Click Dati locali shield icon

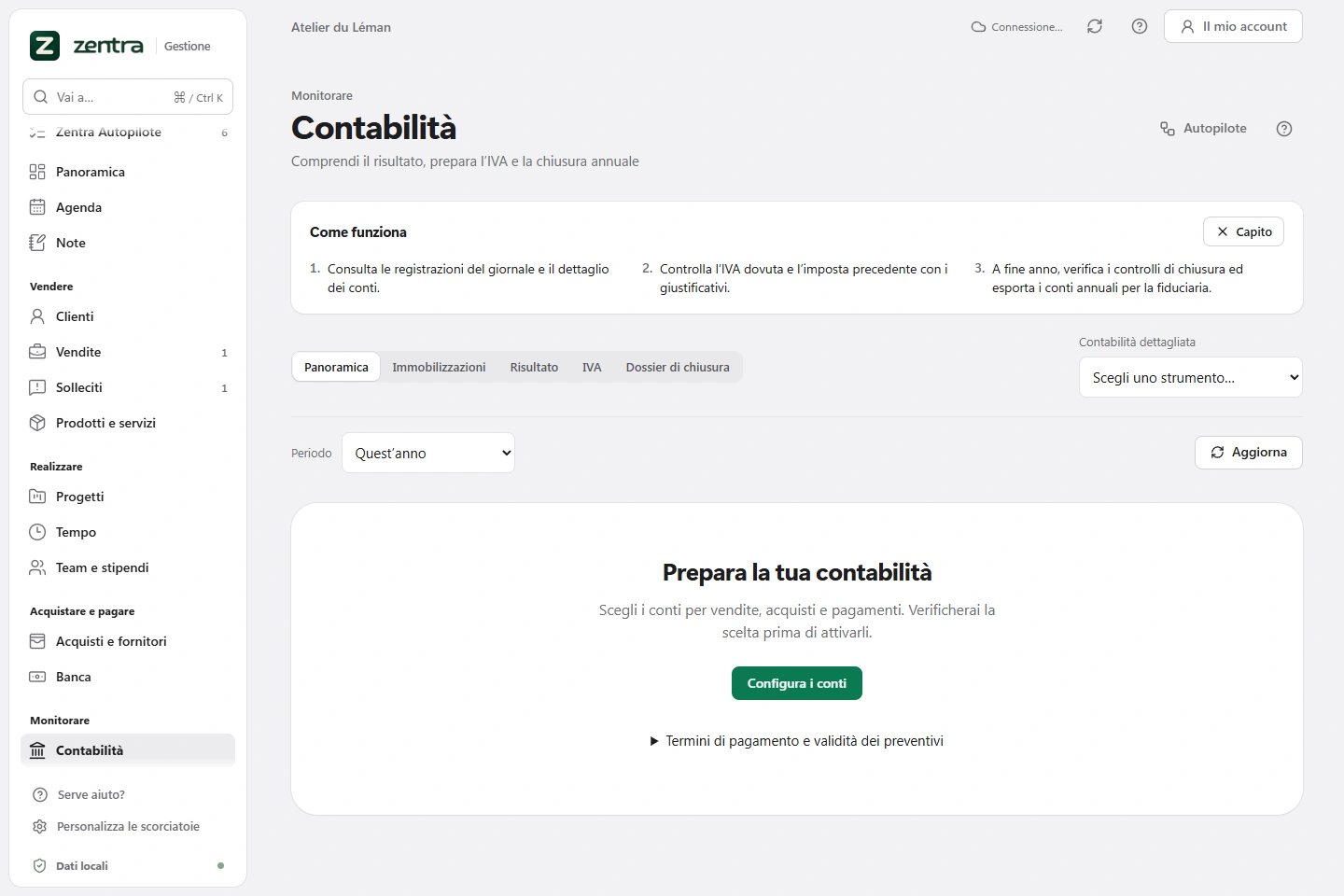pyautogui.click(x=39, y=866)
